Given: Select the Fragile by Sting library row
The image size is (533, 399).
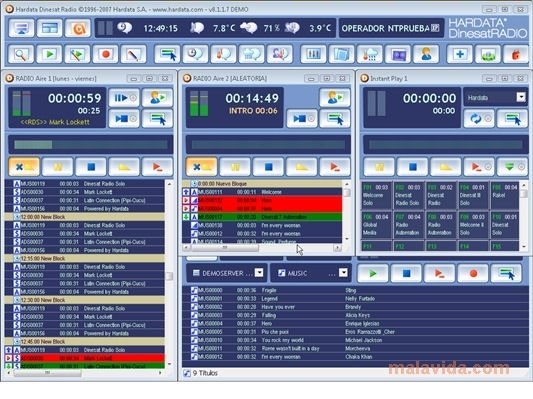Looking at the screenshot, I should [355, 290].
